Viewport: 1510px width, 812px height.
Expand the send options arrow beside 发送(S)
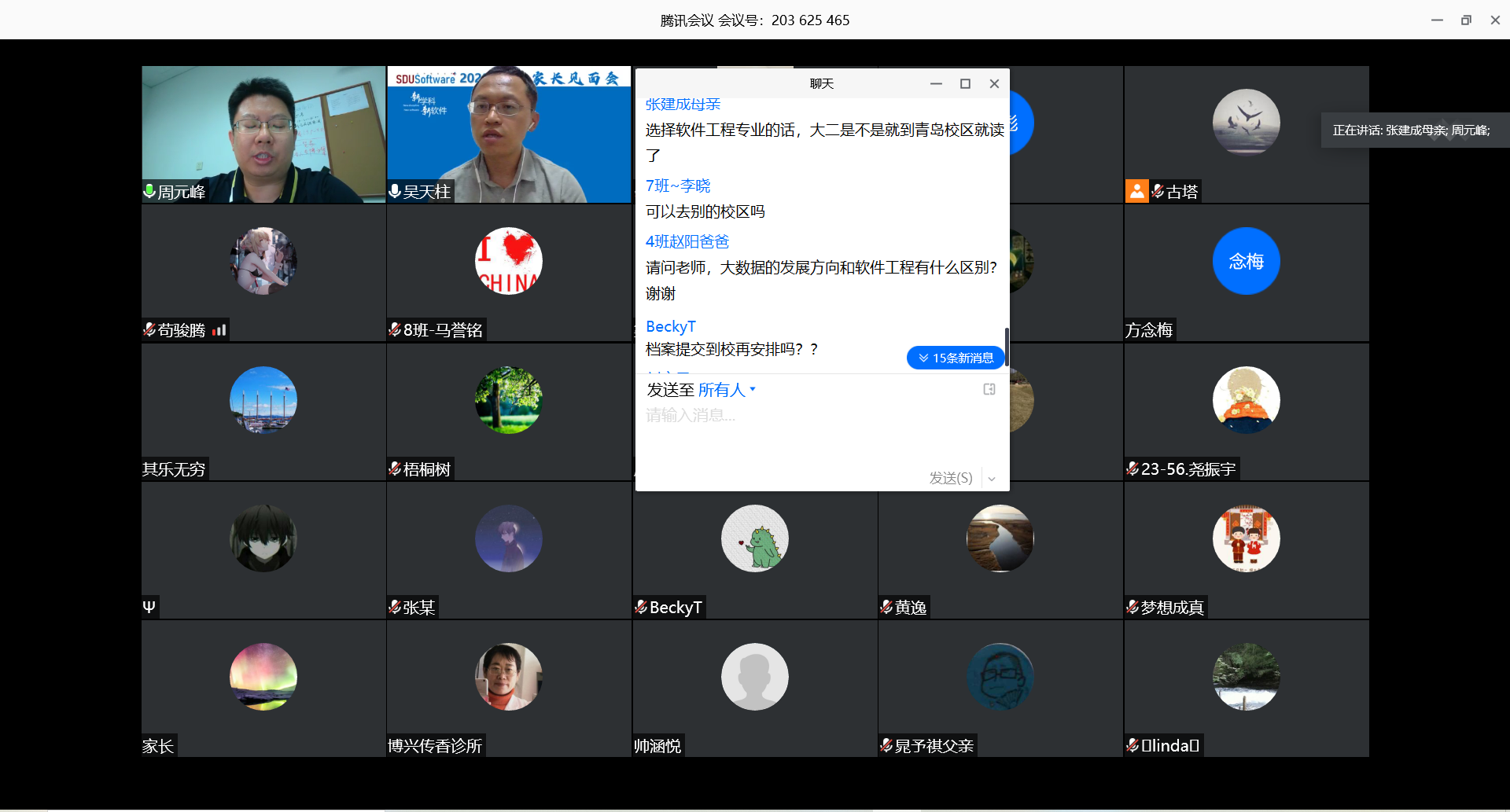[992, 478]
